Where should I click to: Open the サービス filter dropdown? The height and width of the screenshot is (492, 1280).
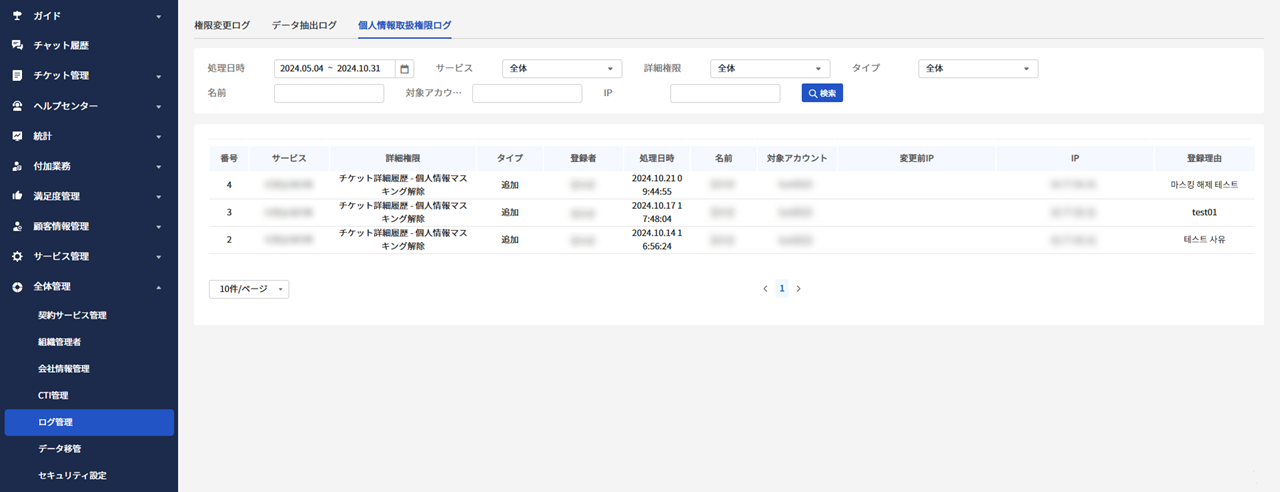pyautogui.click(x=562, y=69)
